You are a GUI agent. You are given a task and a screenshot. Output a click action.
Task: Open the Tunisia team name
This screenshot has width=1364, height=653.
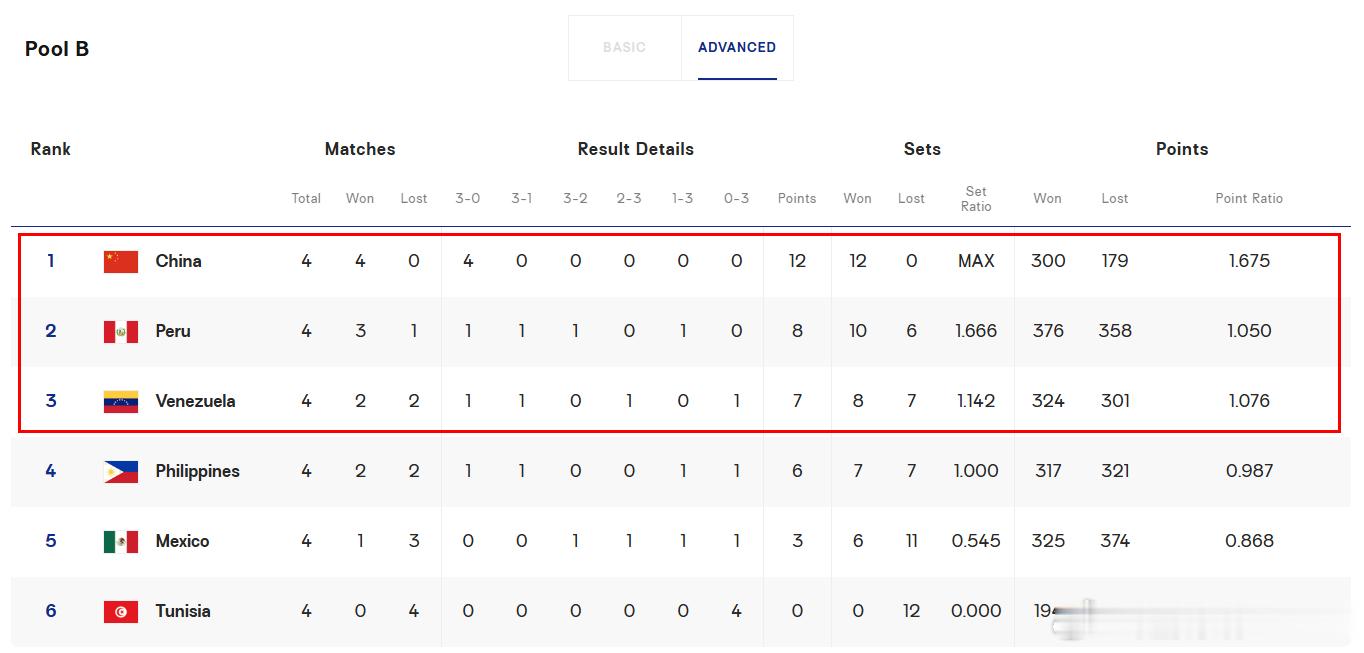[183, 611]
